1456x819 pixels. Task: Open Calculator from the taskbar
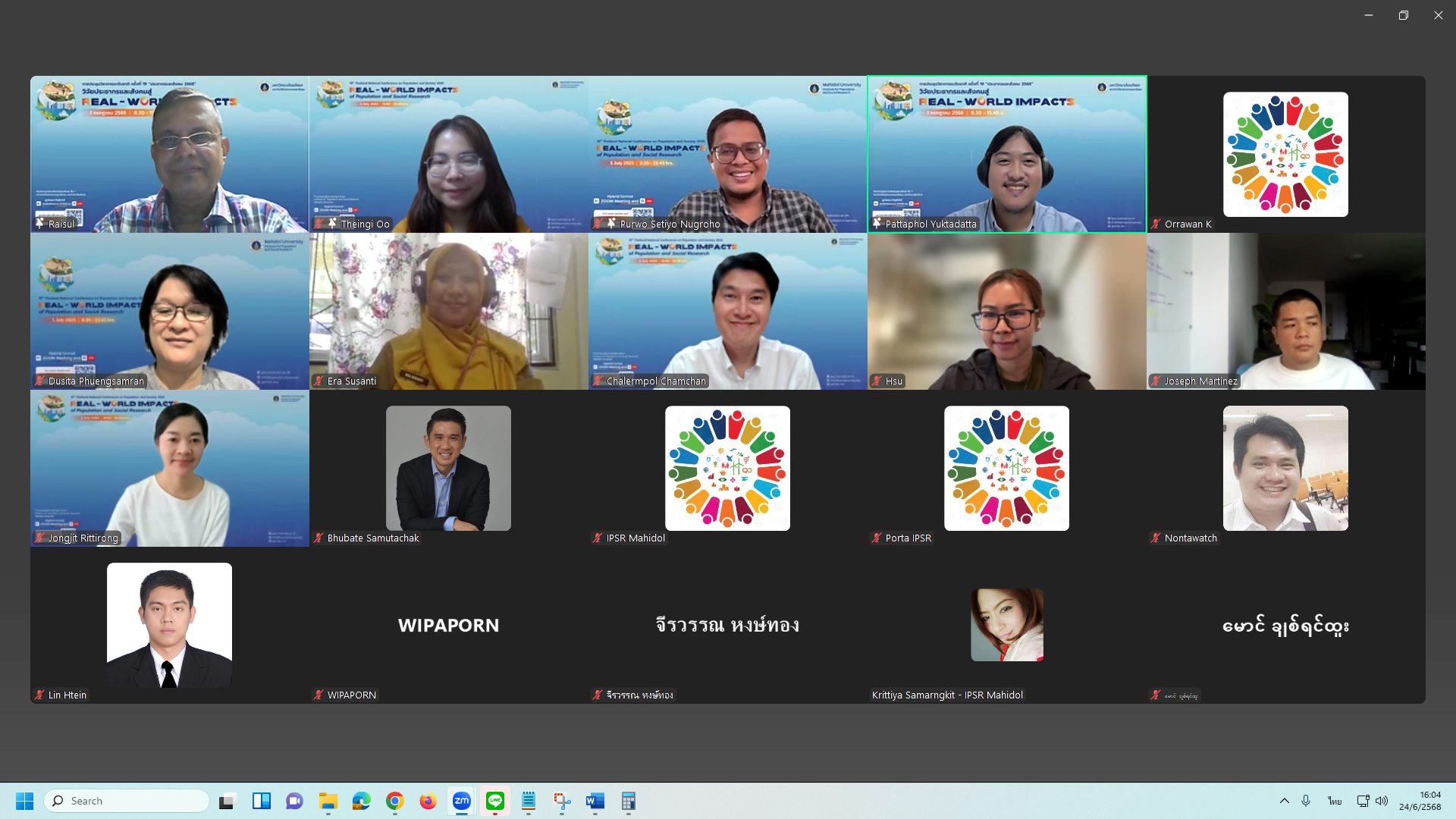629,801
